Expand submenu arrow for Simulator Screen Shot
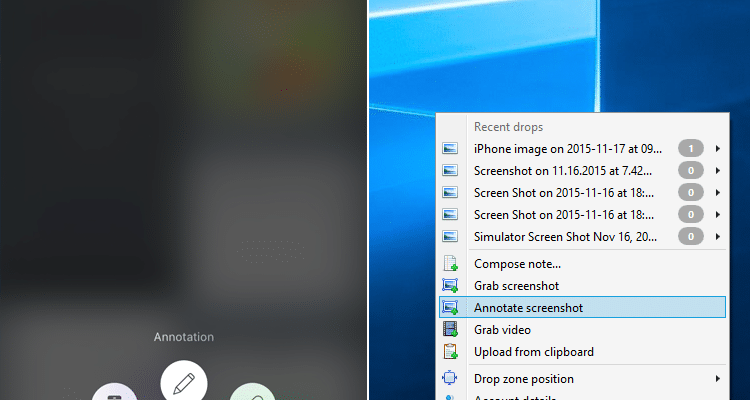 point(718,237)
